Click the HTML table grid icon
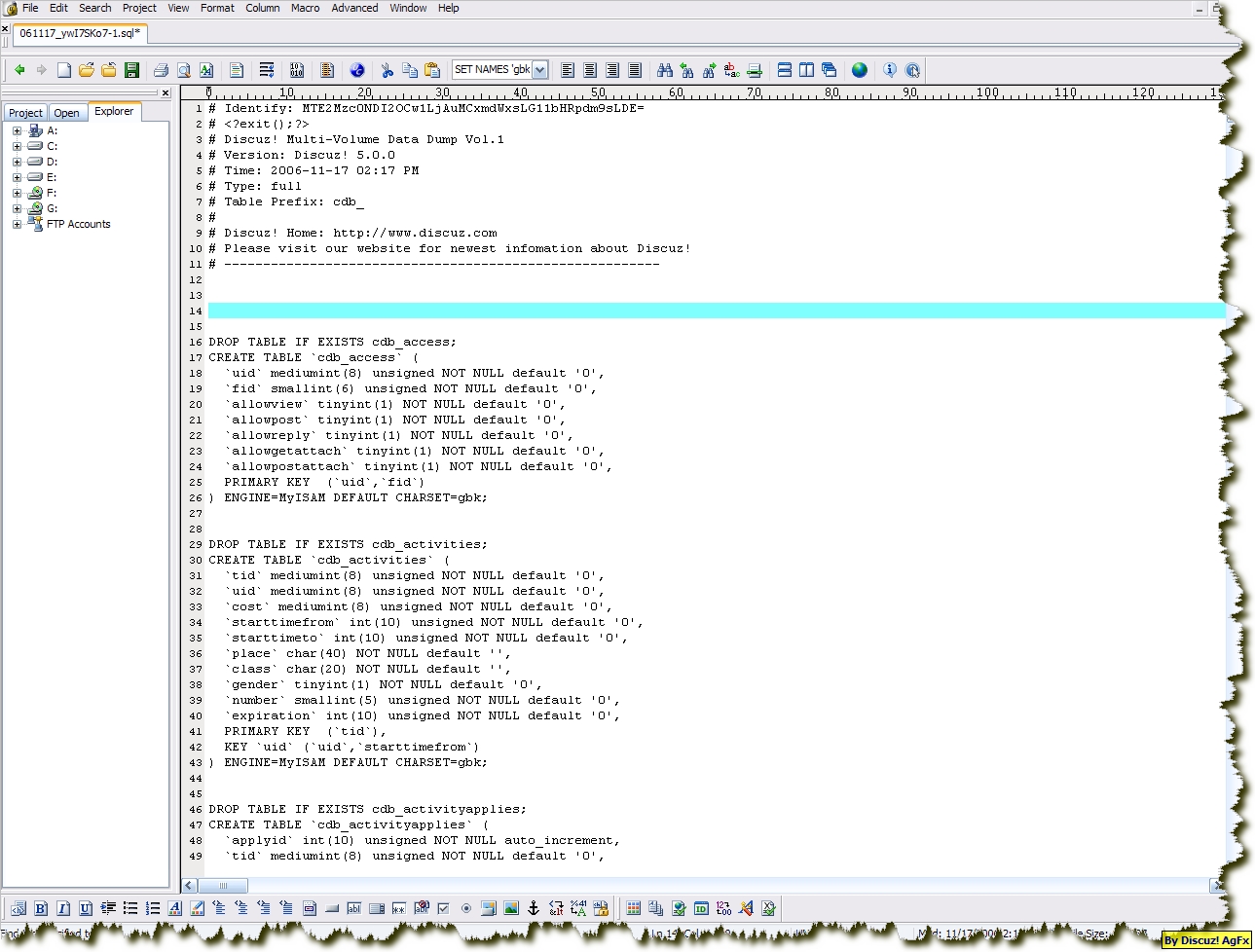 coord(634,908)
